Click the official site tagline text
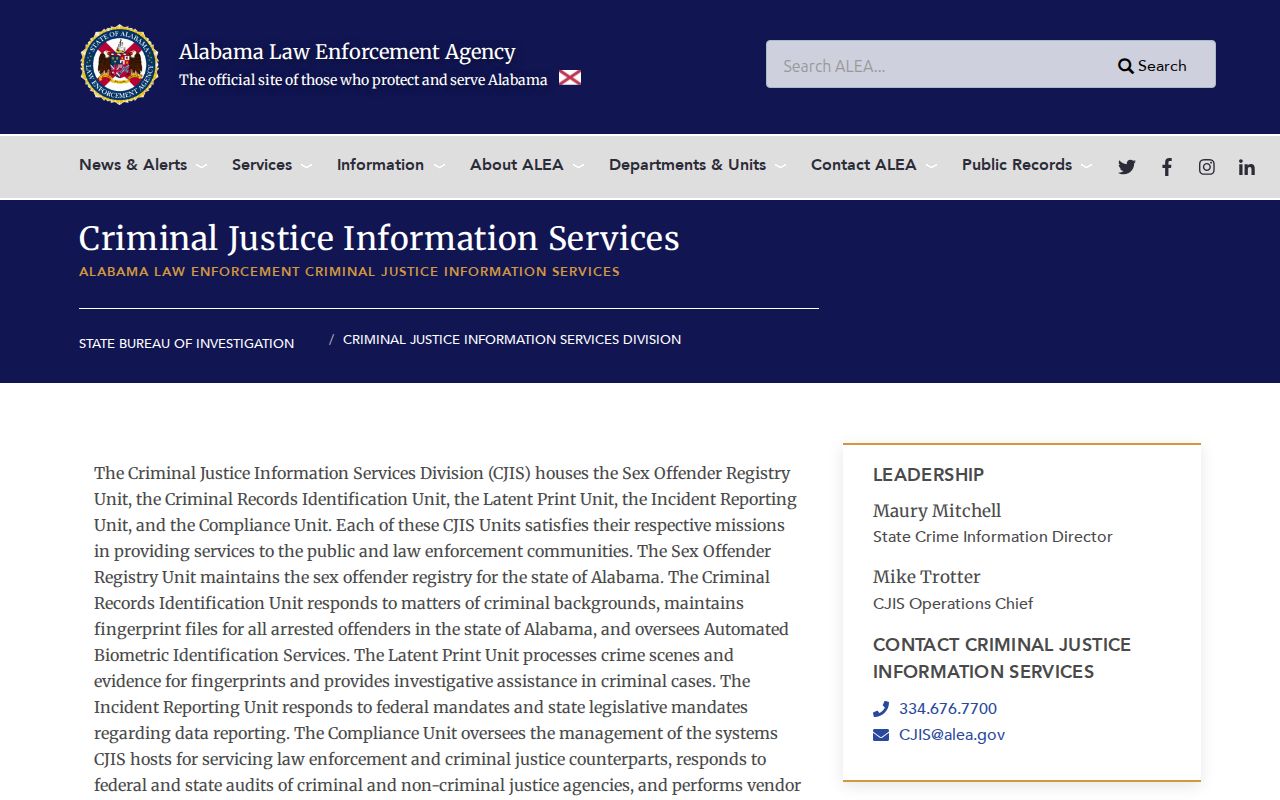Image resolution: width=1280 pixels, height=800 pixels. (363, 80)
